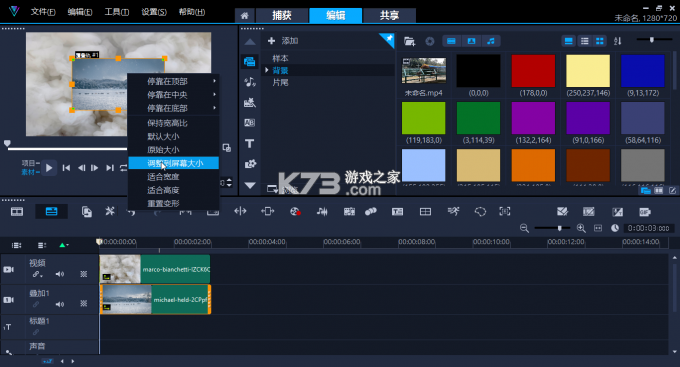Toggle video filter in library
680x367 pixels.
tap(451, 41)
